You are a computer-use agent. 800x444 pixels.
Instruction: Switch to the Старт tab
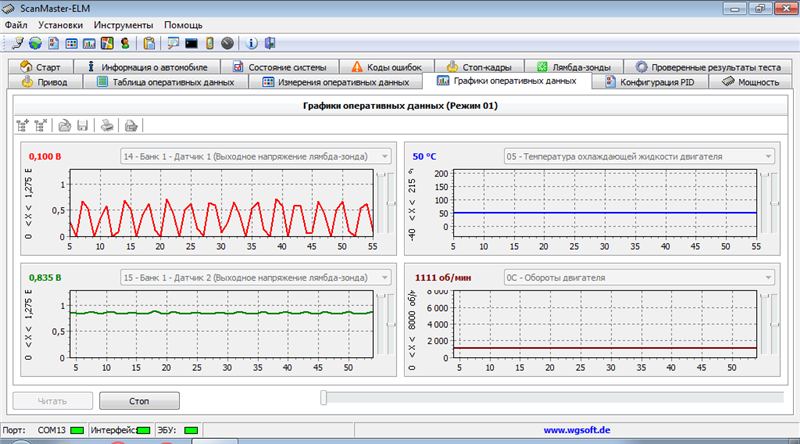[41, 67]
